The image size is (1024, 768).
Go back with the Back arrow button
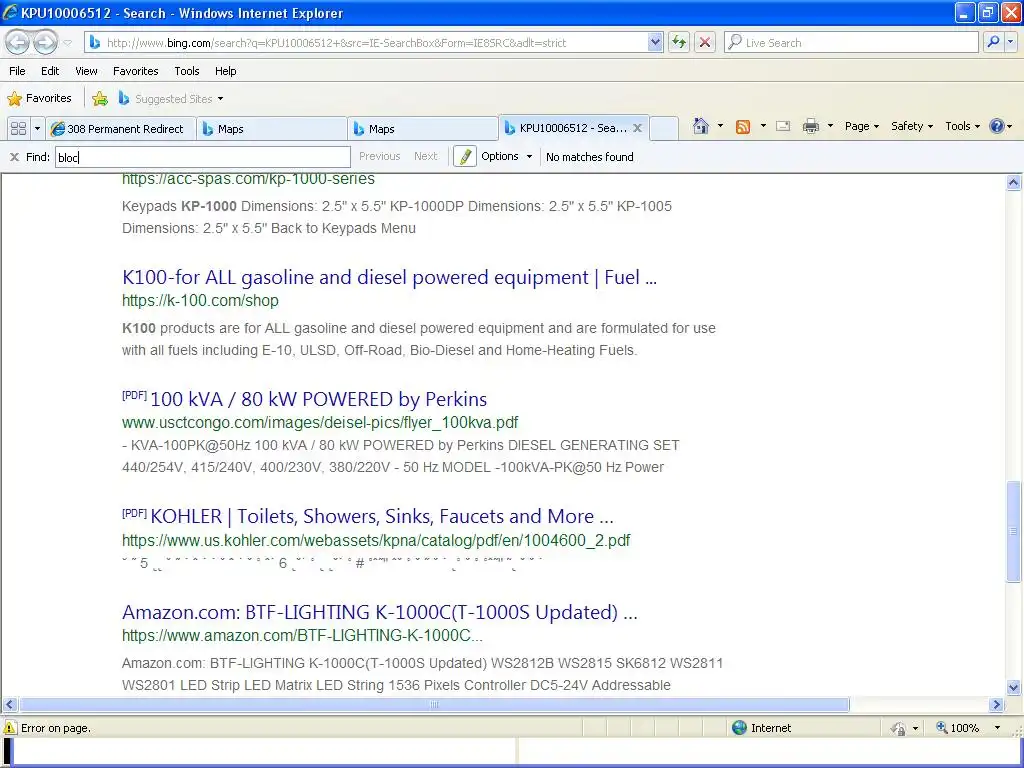18,43
